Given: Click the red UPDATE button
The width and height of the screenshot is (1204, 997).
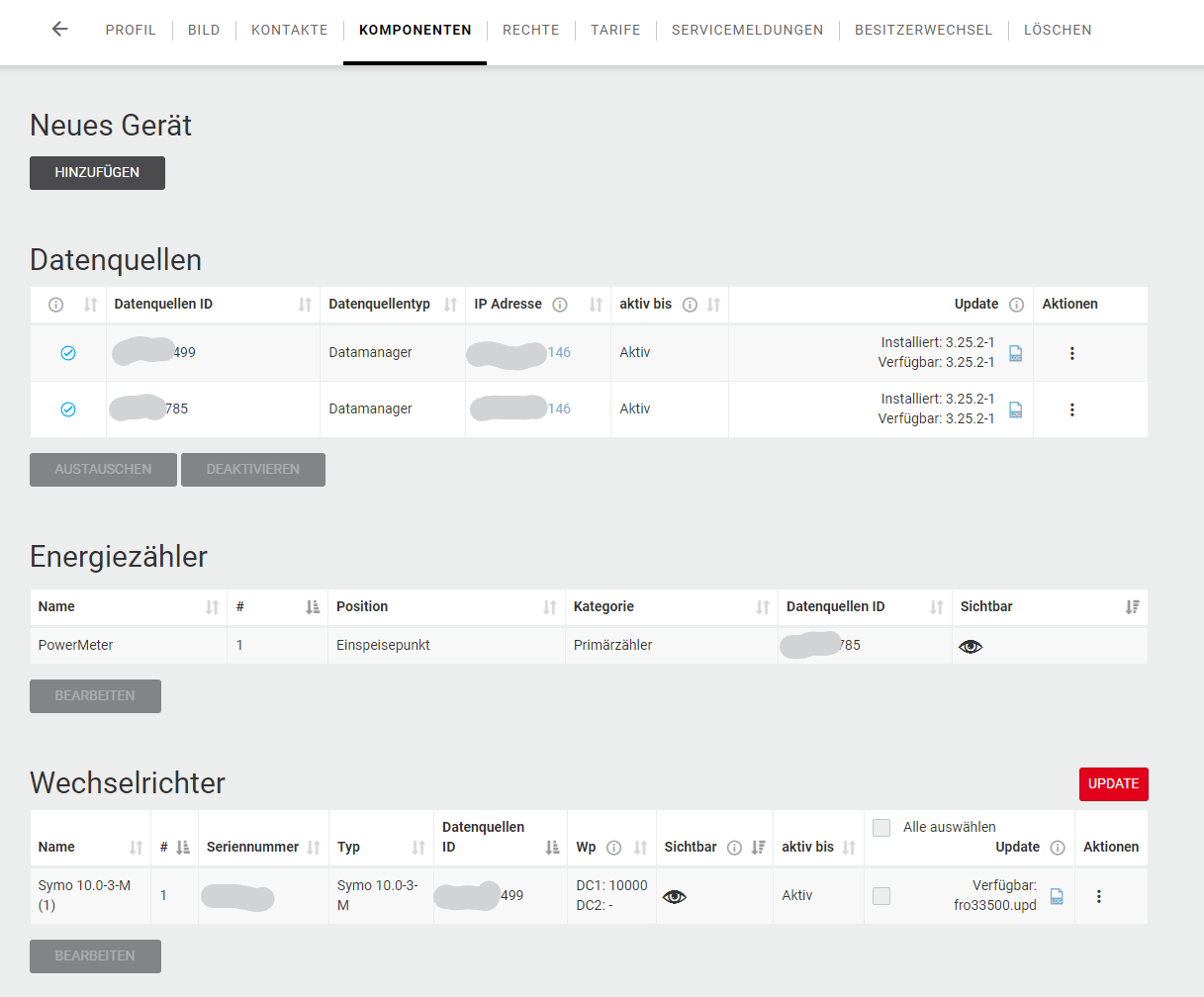Looking at the screenshot, I should click(1114, 784).
